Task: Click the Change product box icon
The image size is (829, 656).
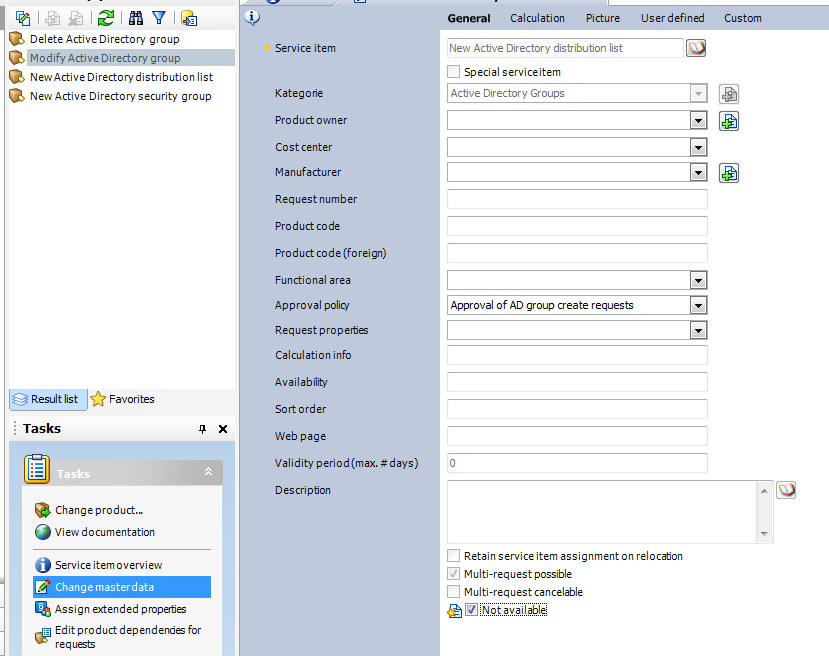Action: tap(42, 510)
